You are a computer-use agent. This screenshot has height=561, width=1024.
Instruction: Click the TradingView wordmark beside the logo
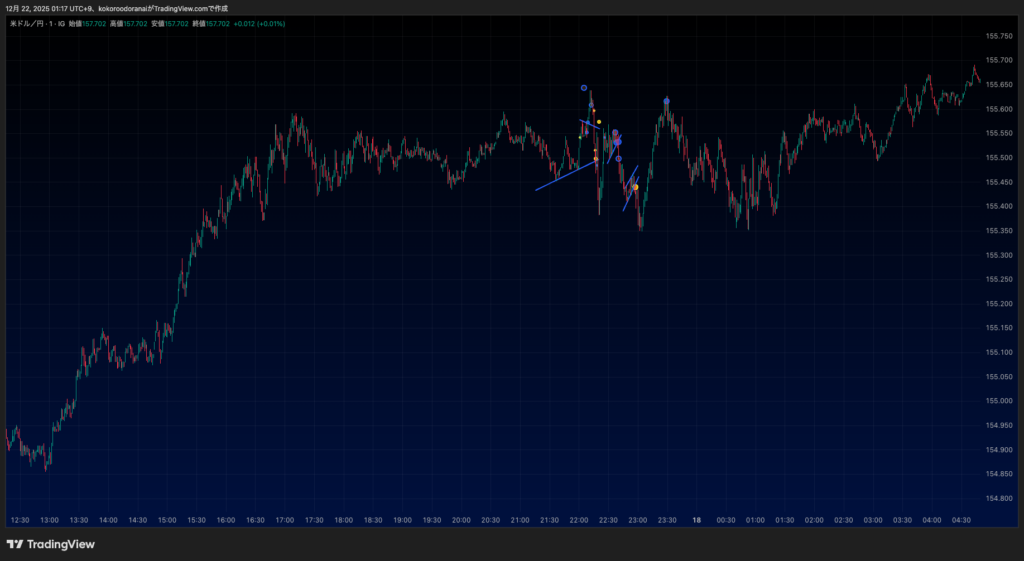[x=60, y=544]
